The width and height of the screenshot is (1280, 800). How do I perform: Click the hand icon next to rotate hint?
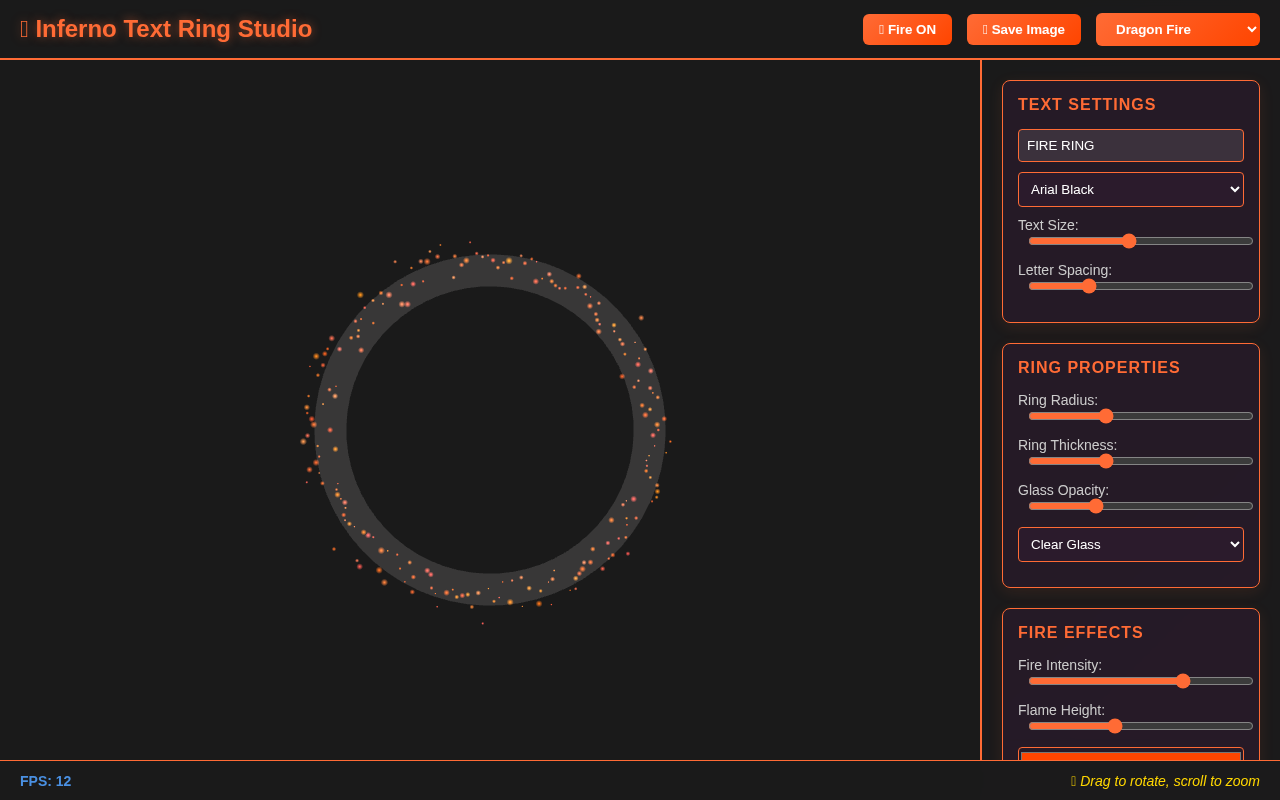pyautogui.click(x=1072, y=781)
